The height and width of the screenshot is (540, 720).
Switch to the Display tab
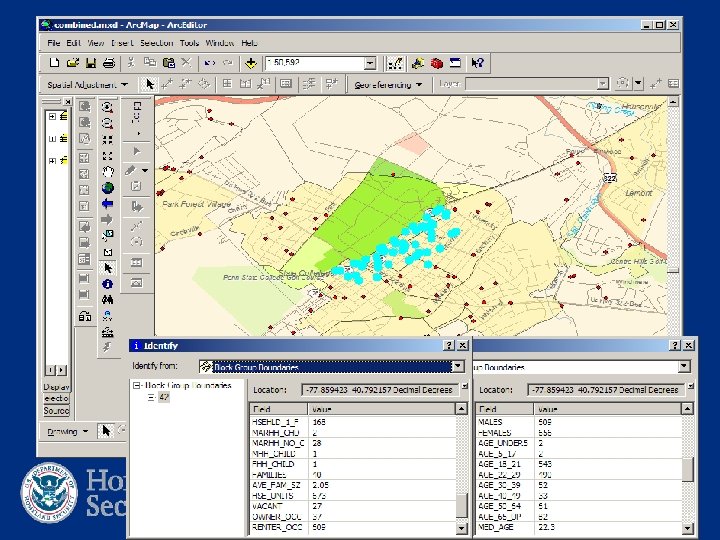[x=56, y=387]
